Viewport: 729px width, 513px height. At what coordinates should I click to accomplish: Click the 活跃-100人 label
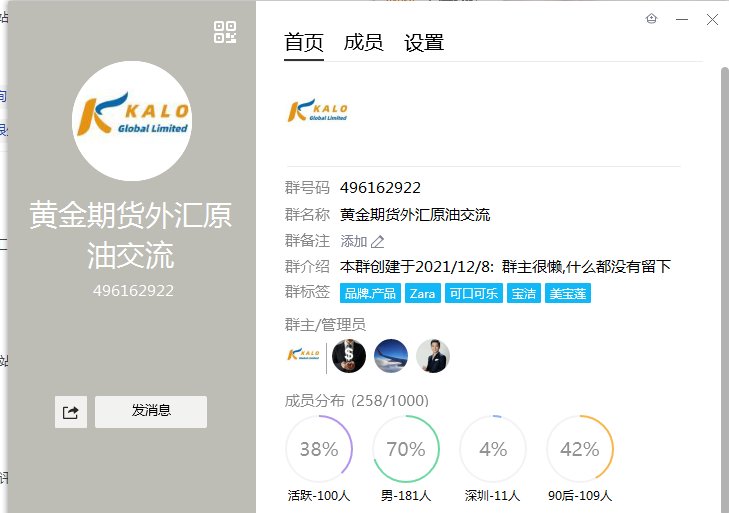pos(319,496)
